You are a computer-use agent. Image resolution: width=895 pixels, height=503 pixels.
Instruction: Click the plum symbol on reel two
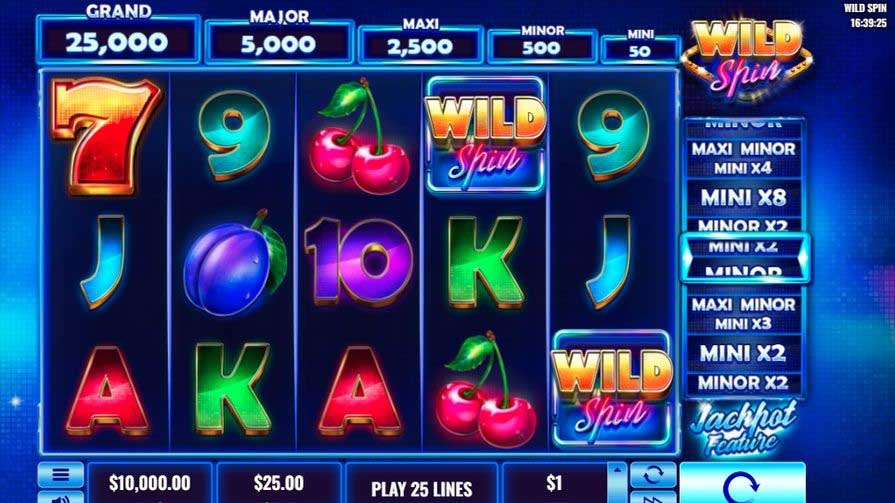pos(234,263)
